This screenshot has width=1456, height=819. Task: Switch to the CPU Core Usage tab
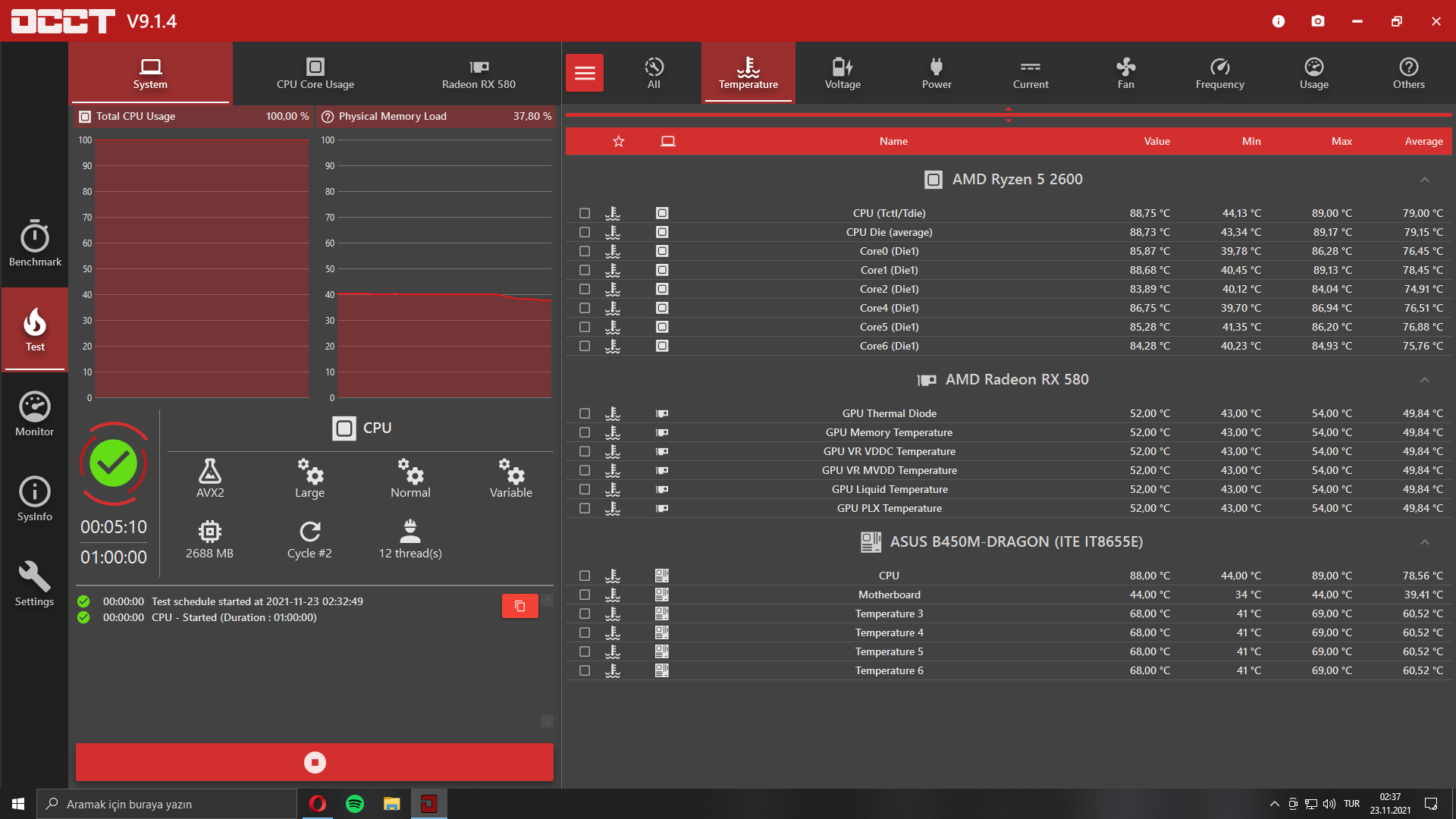[315, 73]
